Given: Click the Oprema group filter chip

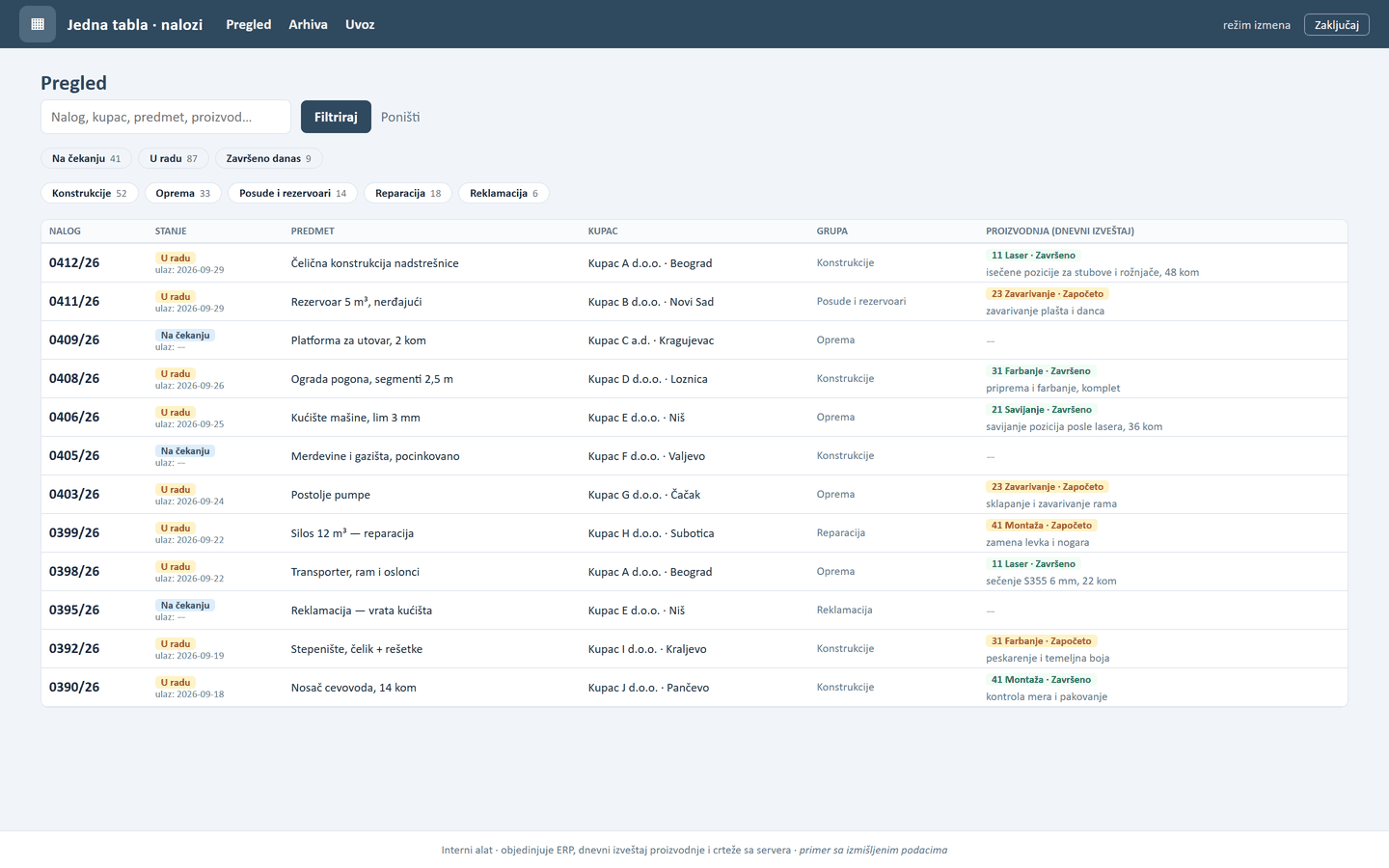Looking at the screenshot, I should pos(183,193).
